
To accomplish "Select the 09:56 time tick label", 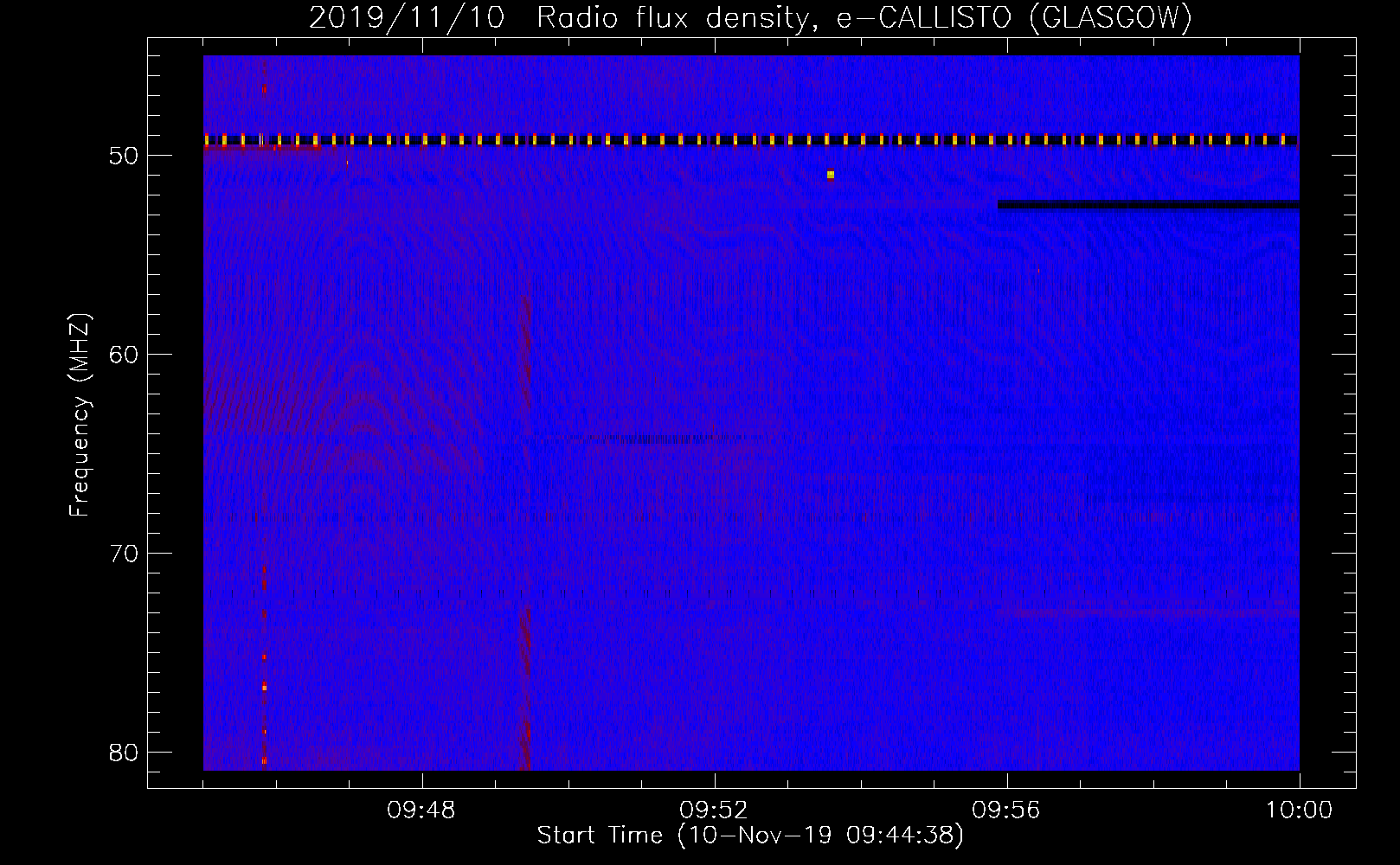I will tap(1006, 811).
